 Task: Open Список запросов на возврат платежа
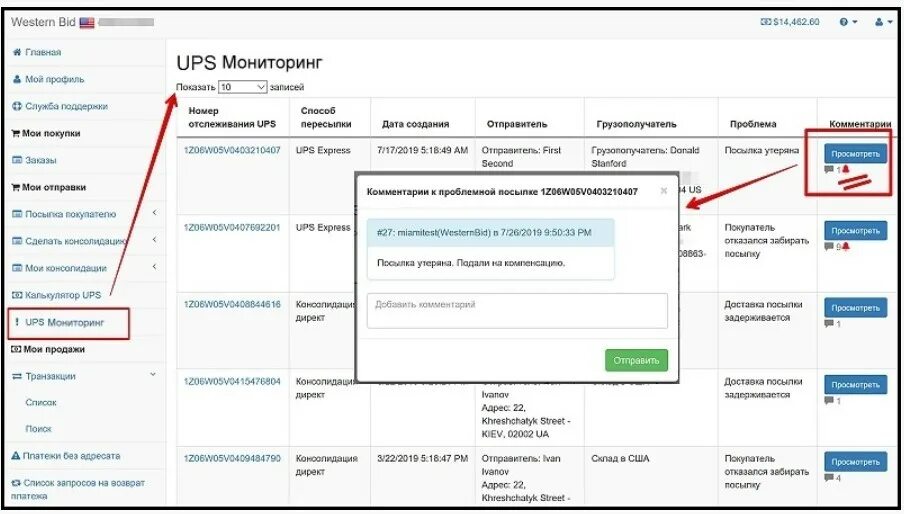click(78, 489)
